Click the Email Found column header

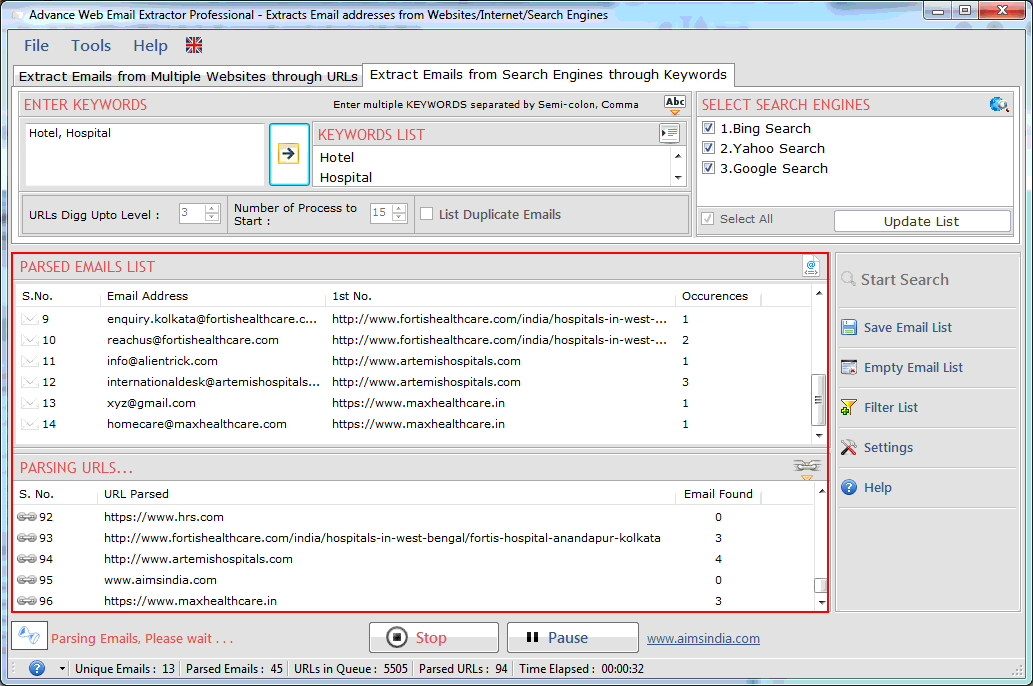click(x=718, y=494)
